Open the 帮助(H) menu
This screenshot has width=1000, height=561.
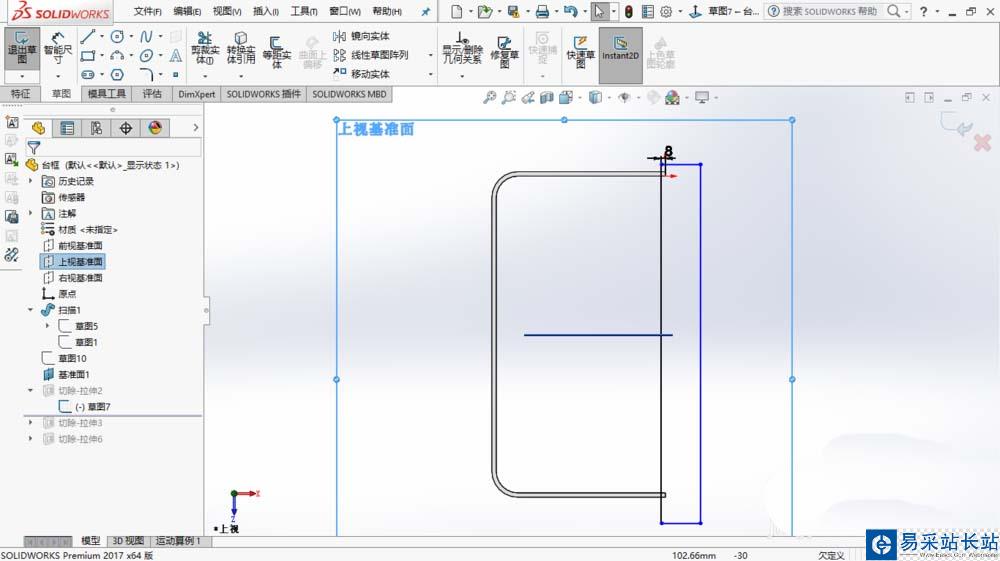coord(386,11)
